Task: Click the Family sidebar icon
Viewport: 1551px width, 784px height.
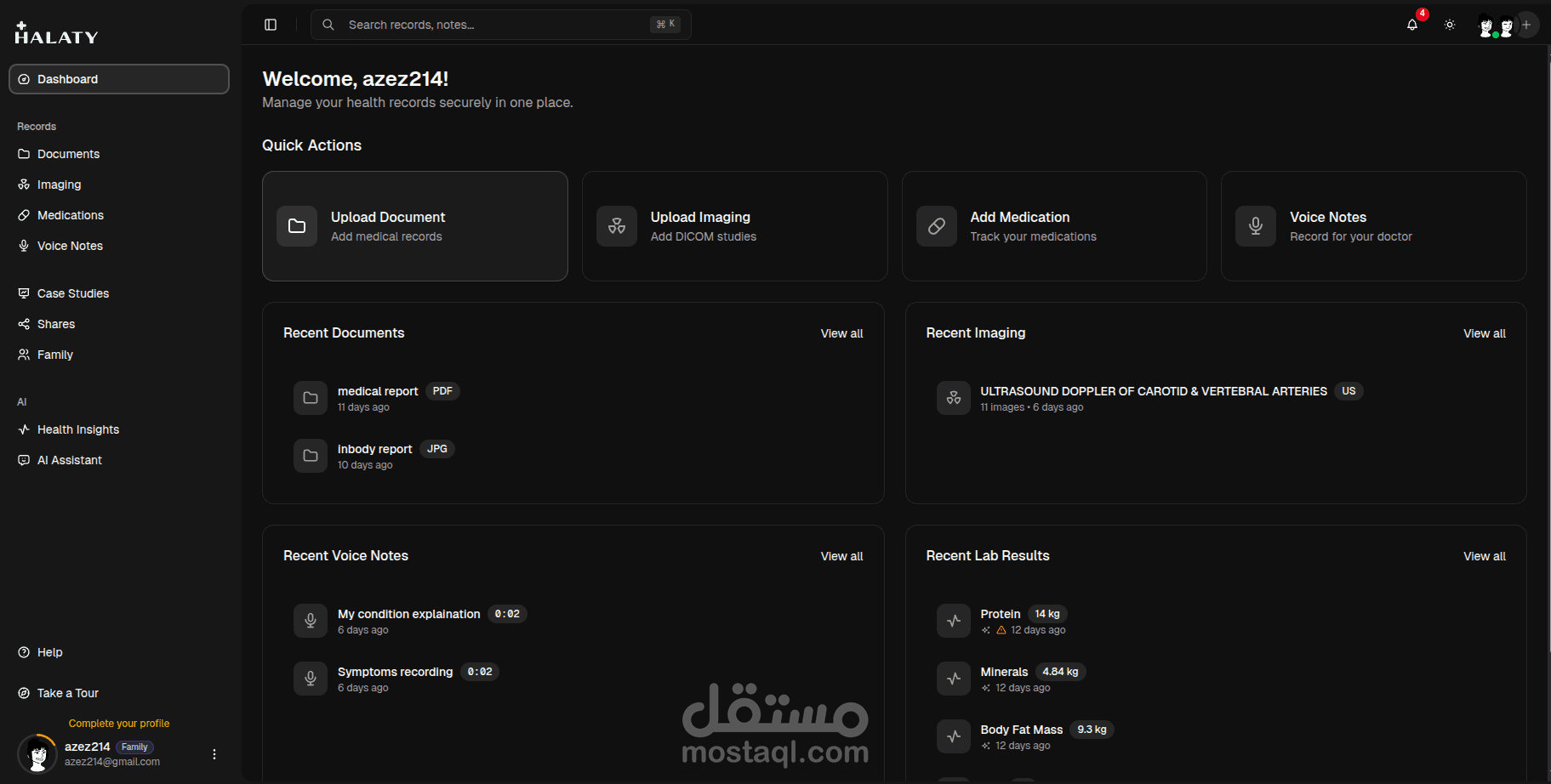Action: tap(24, 355)
